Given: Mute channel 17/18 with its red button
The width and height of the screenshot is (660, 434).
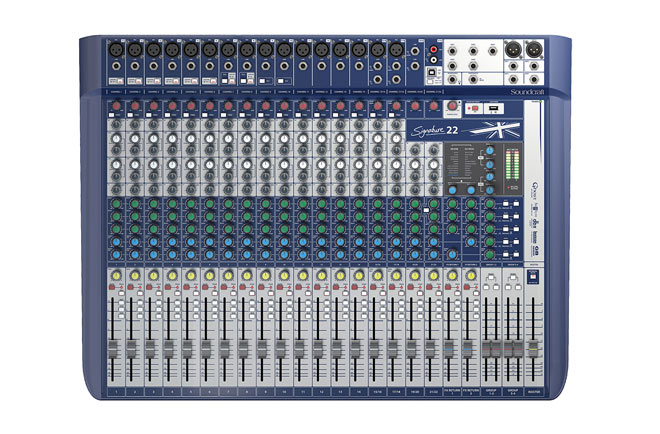Looking at the screenshot, I should tap(392, 287).
